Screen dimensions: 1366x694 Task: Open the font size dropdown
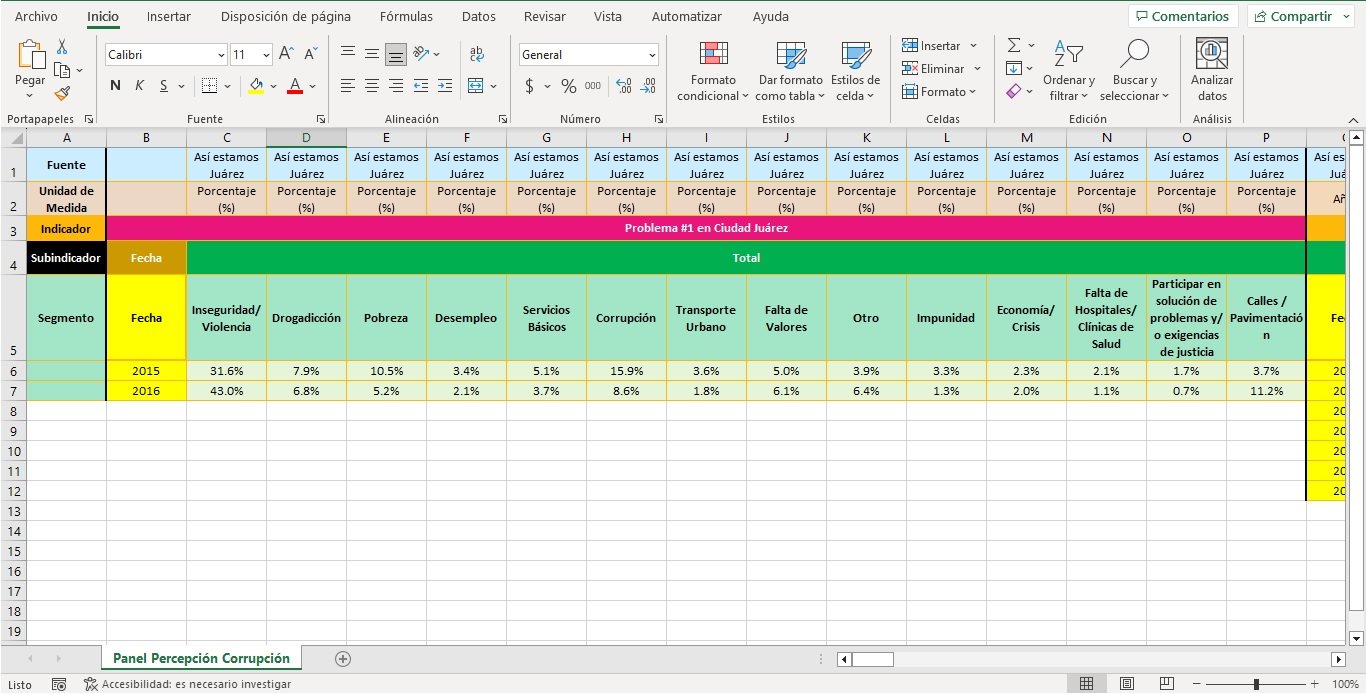point(267,55)
